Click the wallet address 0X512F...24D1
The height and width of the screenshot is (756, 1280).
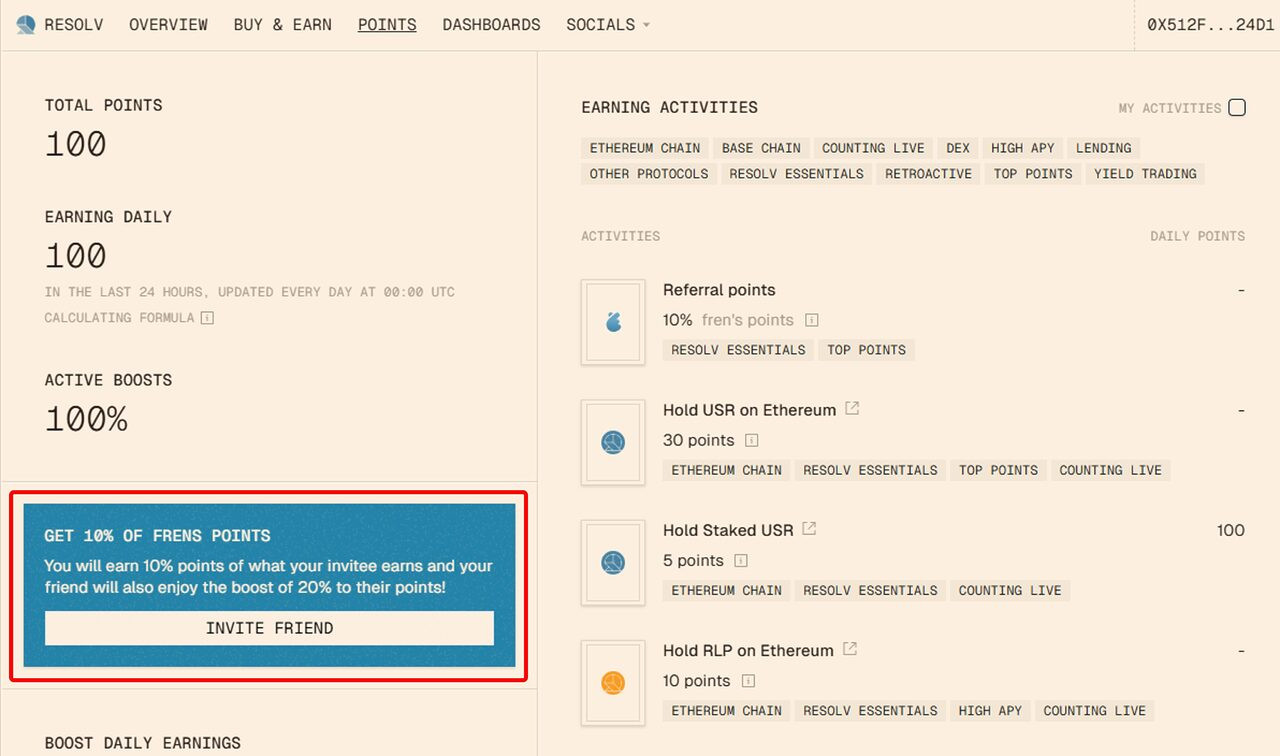(1208, 24)
